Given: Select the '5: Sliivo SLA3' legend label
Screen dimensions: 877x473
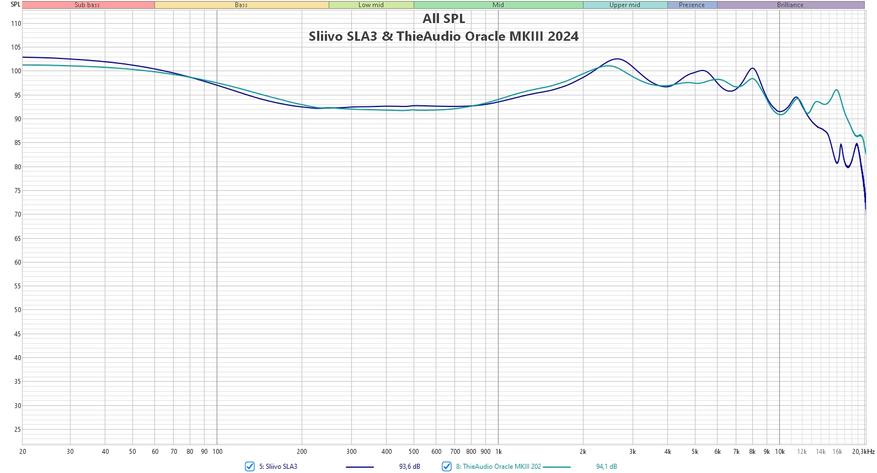Looking at the screenshot, I should point(278,466).
